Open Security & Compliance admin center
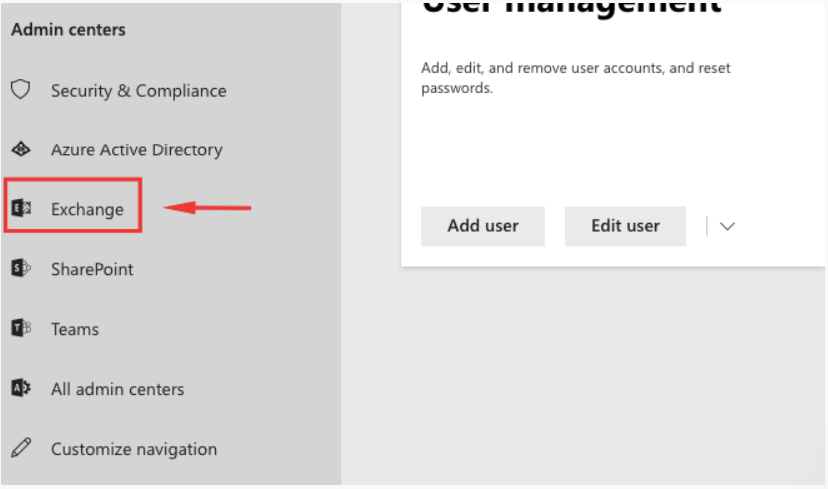Screen dimensions: 828x489 click(138, 91)
